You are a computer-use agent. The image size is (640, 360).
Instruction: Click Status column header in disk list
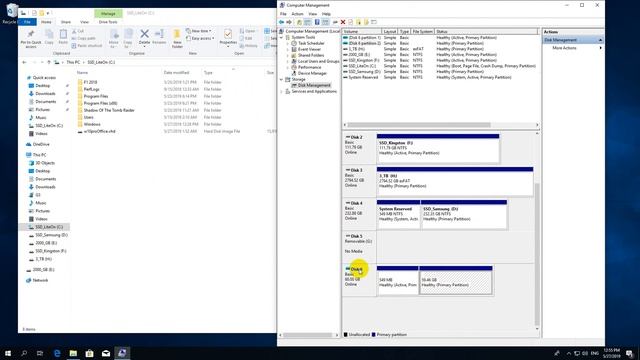pyautogui.click(x=487, y=31)
